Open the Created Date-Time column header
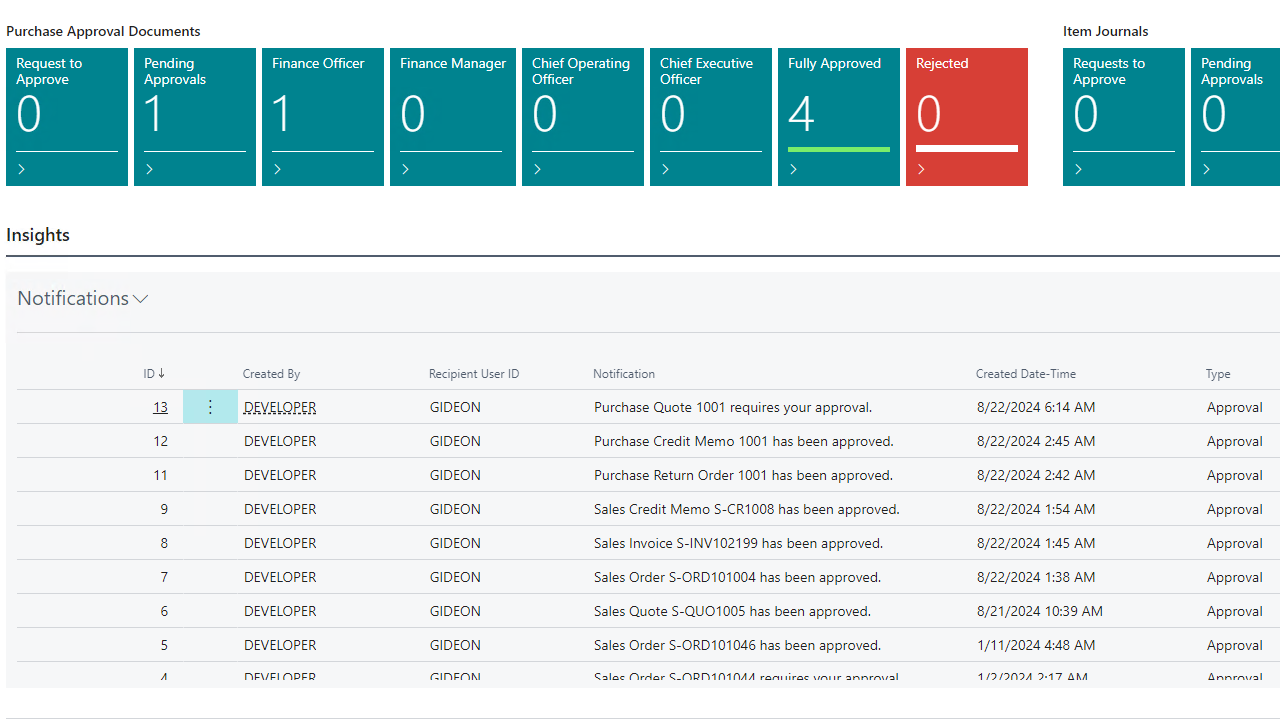1280x720 pixels. pos(1025,374)
